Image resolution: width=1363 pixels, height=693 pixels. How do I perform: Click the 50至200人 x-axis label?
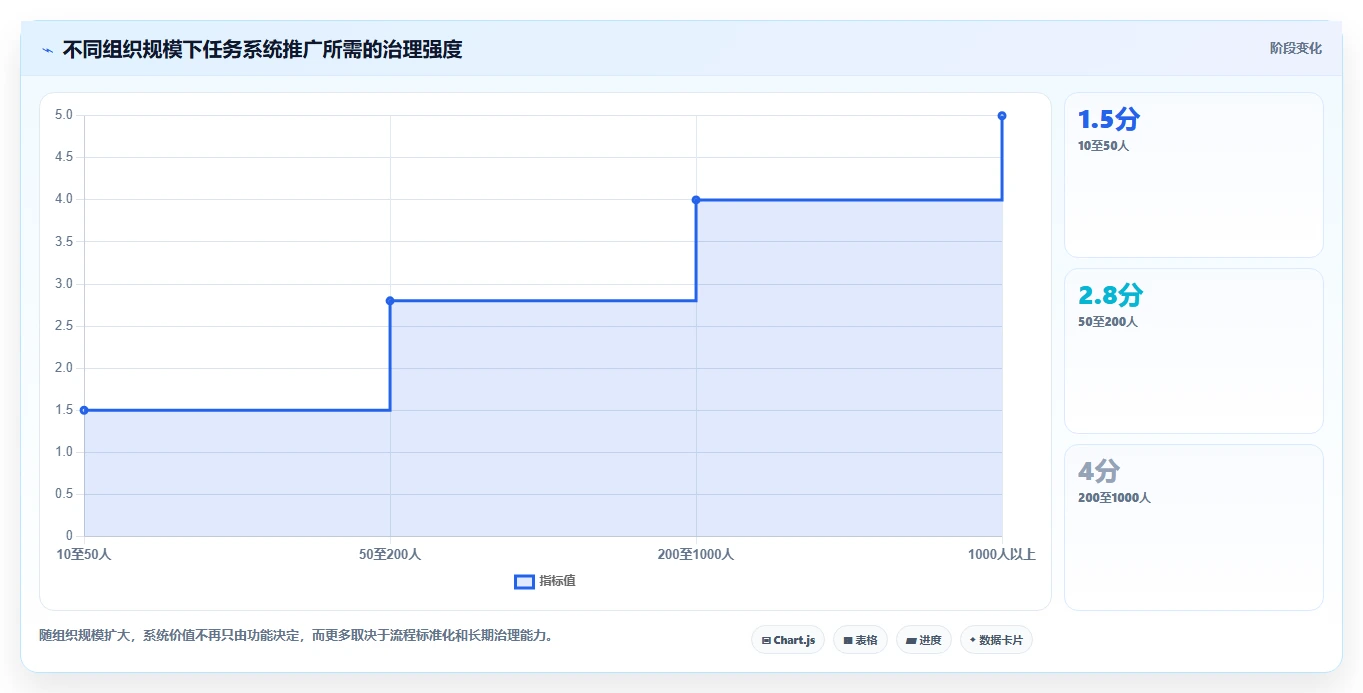pyautogui.click(x=390, y=554)
